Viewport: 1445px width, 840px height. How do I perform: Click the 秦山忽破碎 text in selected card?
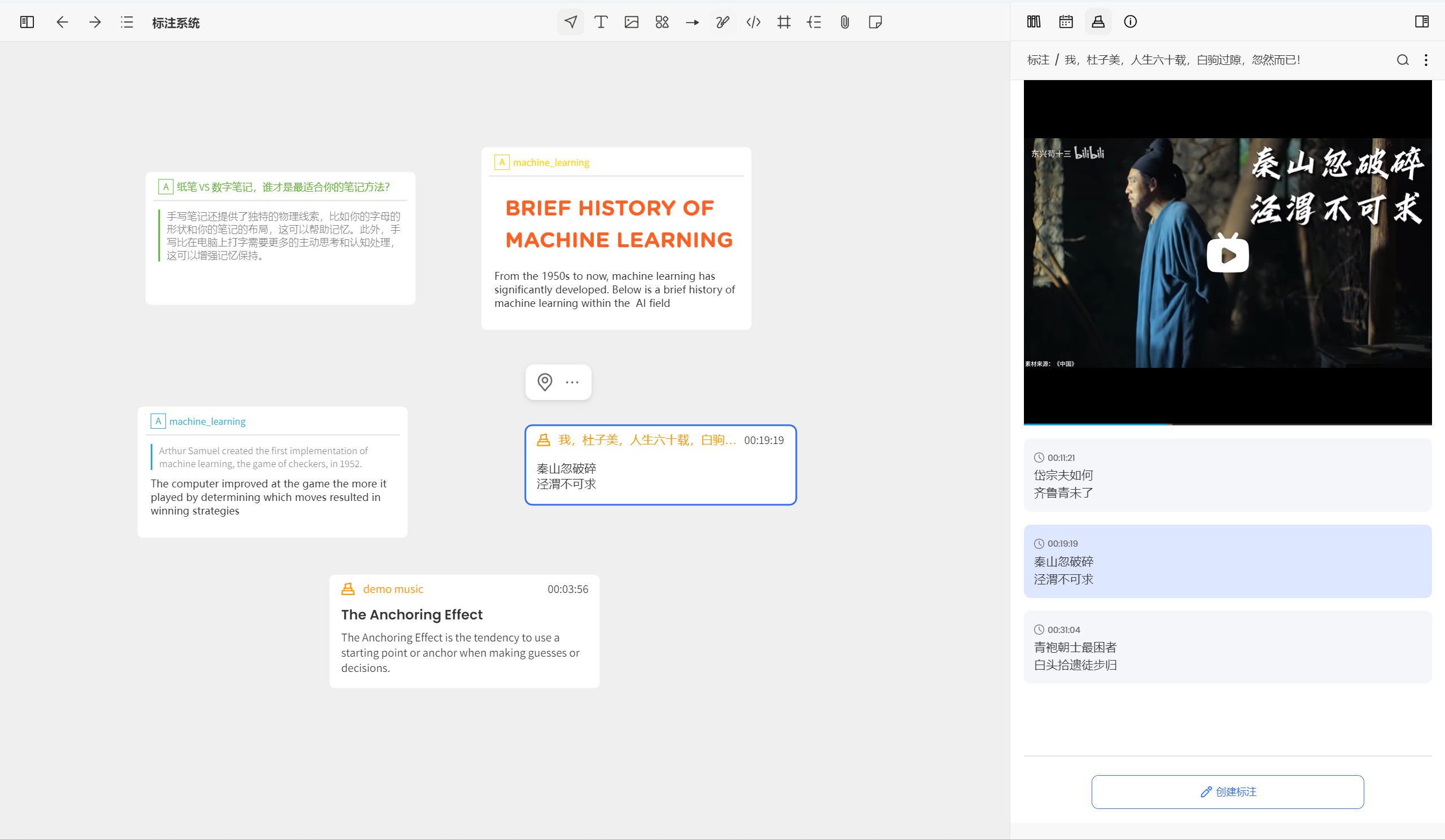click(567, 468)
